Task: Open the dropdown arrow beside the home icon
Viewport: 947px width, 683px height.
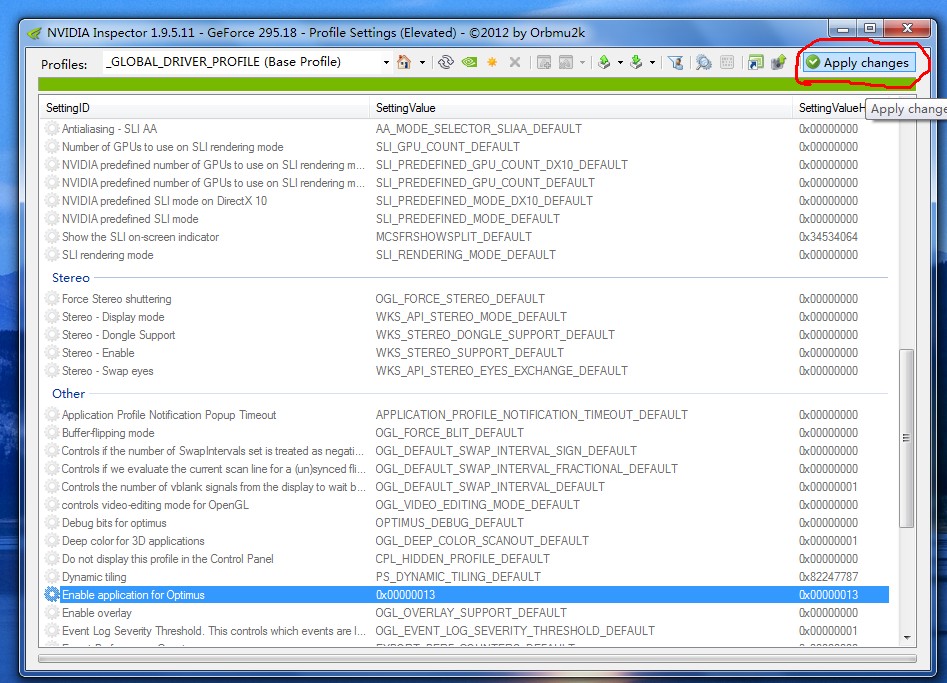Action: tap(422, 62)
